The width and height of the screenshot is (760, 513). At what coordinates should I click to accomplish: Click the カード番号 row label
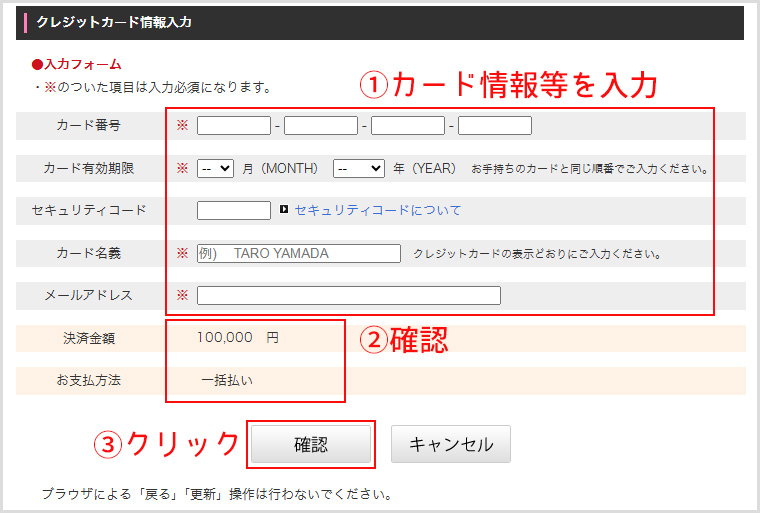[x=89, y=126]
